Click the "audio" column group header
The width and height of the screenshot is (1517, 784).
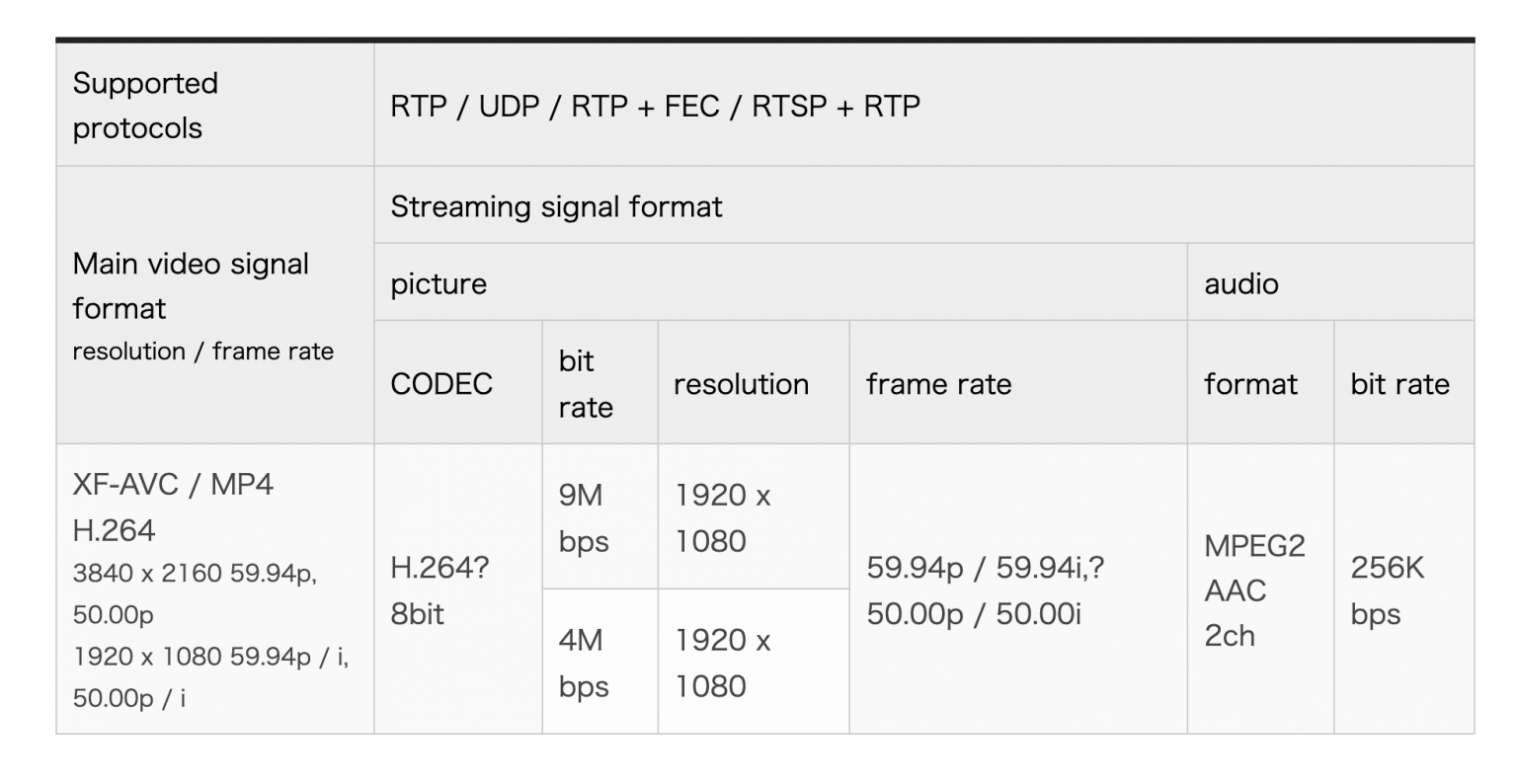pyautogui.click(x=1240, y=283)
